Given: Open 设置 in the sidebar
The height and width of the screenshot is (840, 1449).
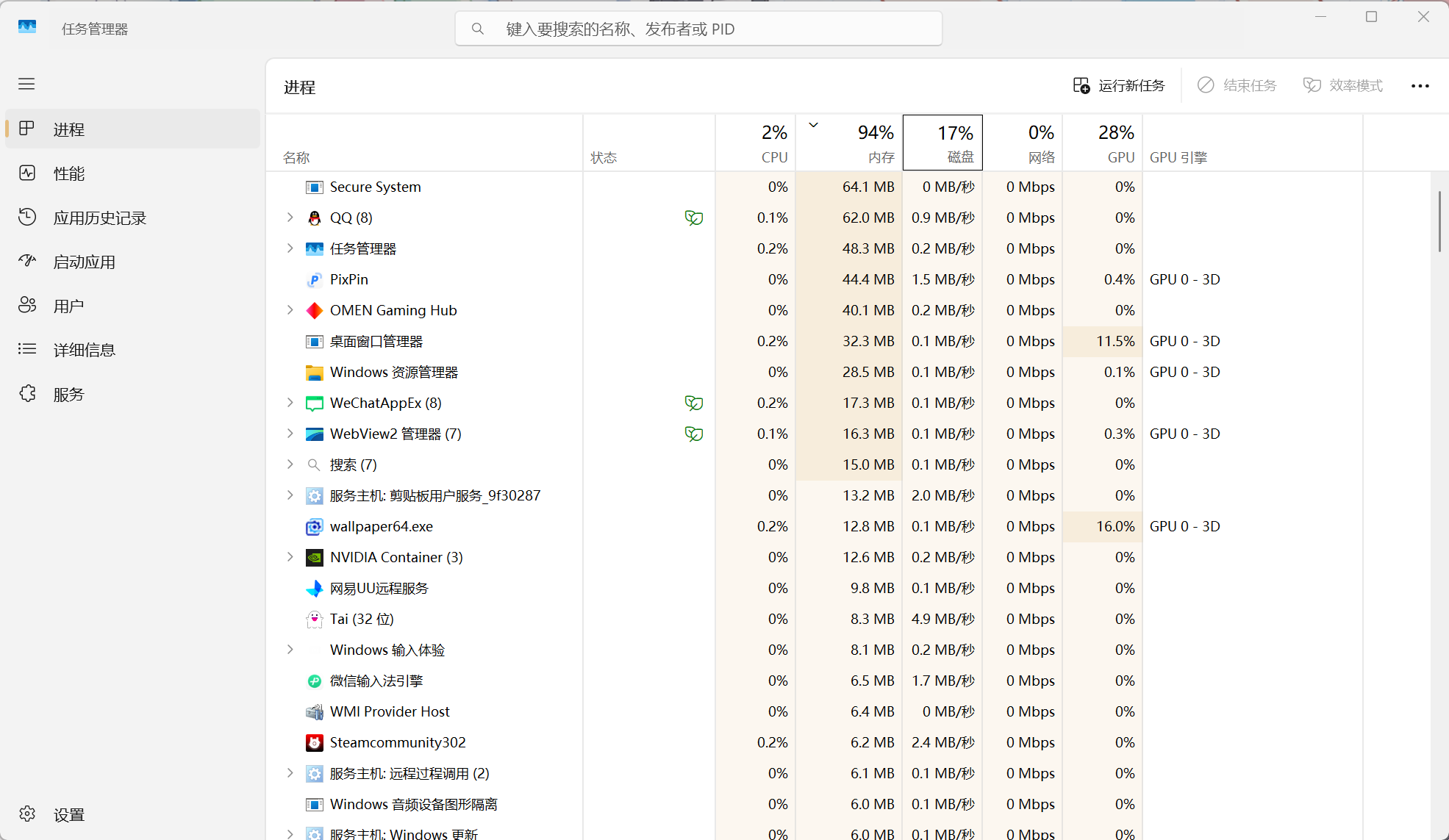Looking at the screenshot, I should click(x=133, y=814).
